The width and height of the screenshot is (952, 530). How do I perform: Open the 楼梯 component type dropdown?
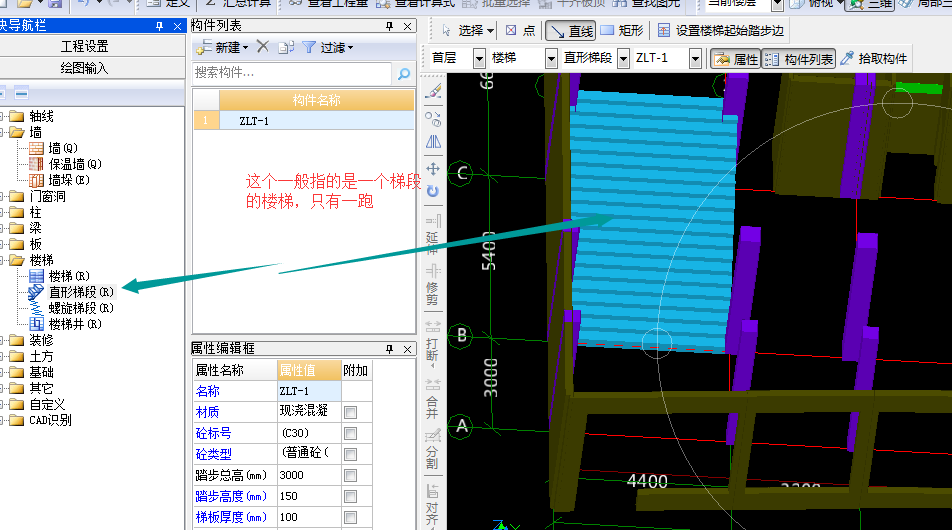tap(551, 59)
